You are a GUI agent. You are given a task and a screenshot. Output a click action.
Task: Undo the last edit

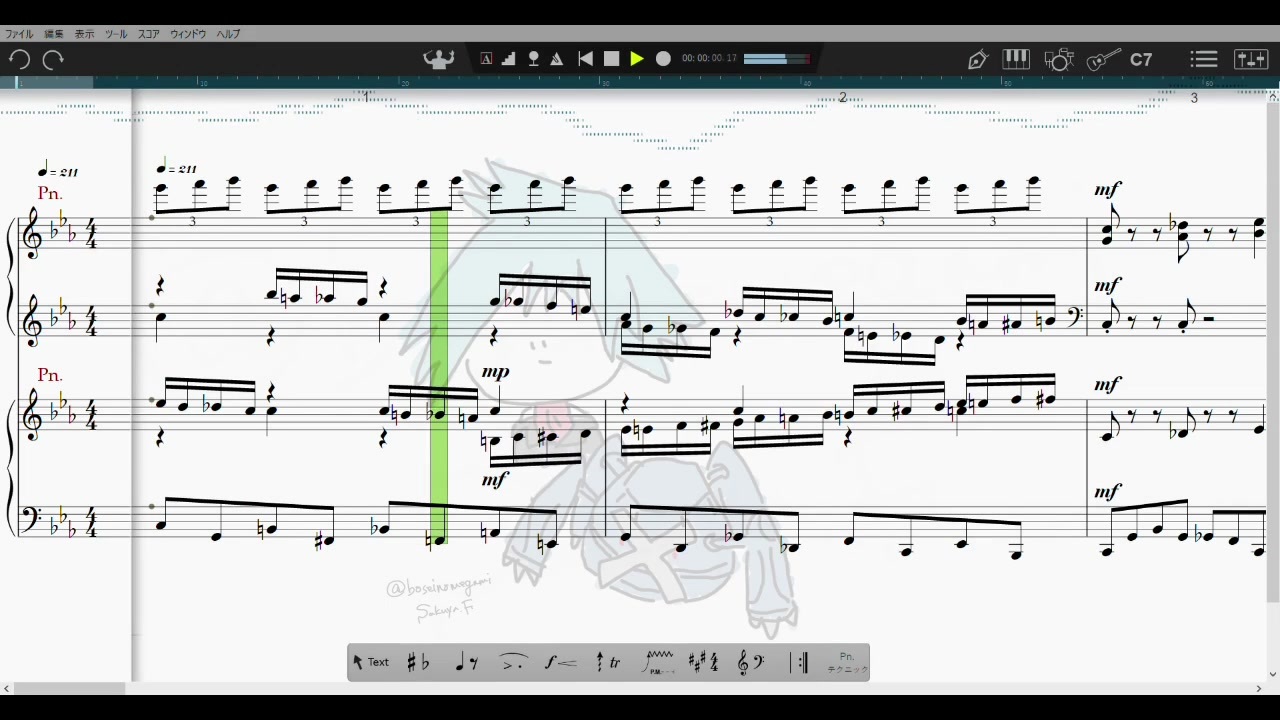19,60
